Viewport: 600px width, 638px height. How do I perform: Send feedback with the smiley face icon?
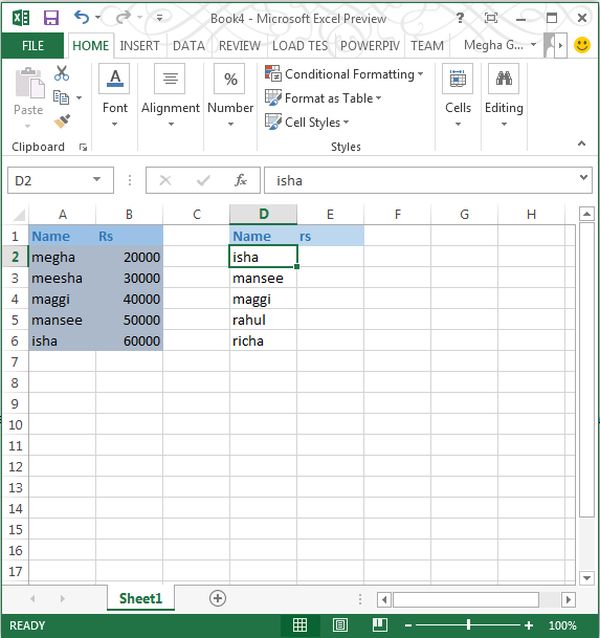[582, 45]
